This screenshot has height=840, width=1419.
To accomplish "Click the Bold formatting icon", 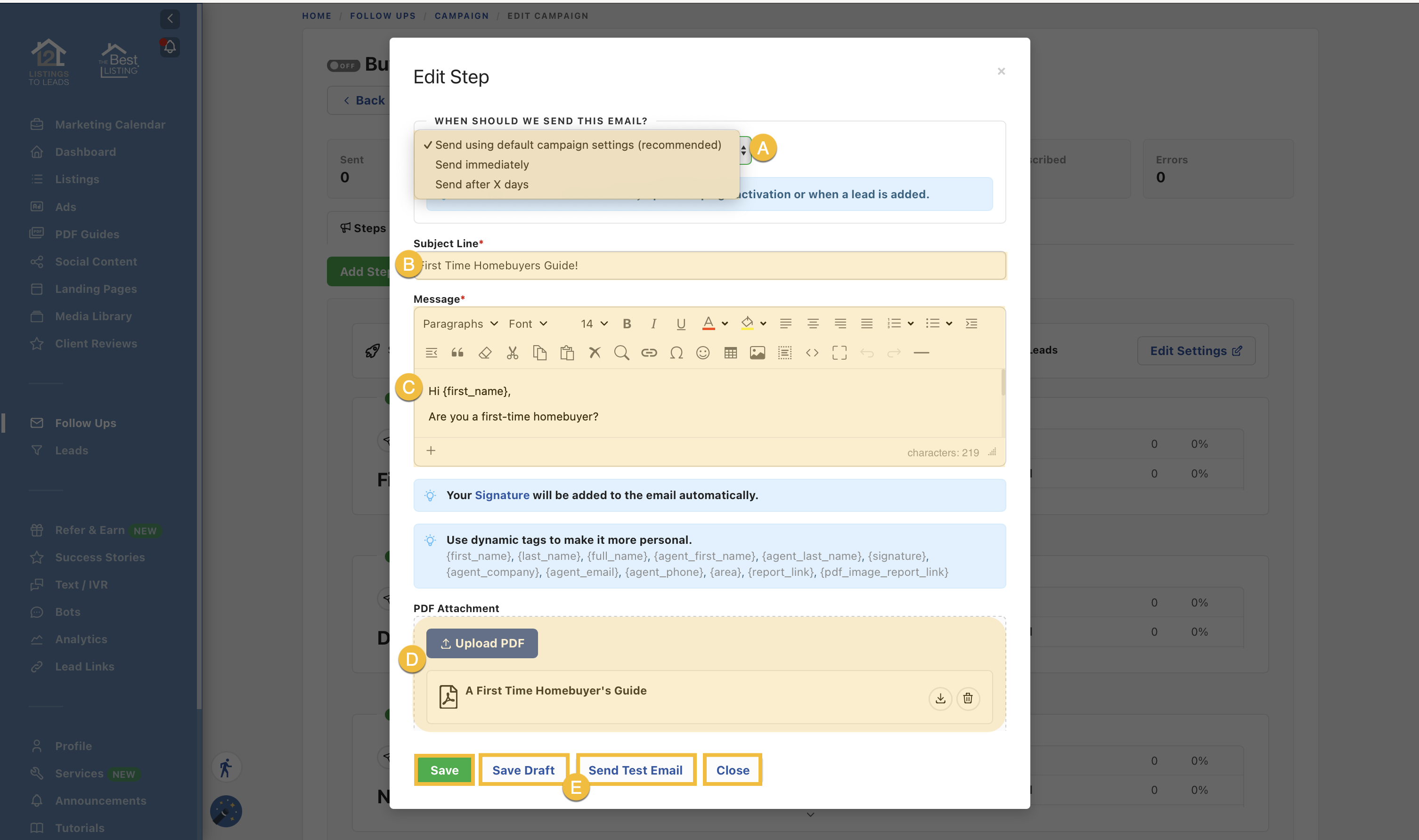I will [x=627, y=324].
